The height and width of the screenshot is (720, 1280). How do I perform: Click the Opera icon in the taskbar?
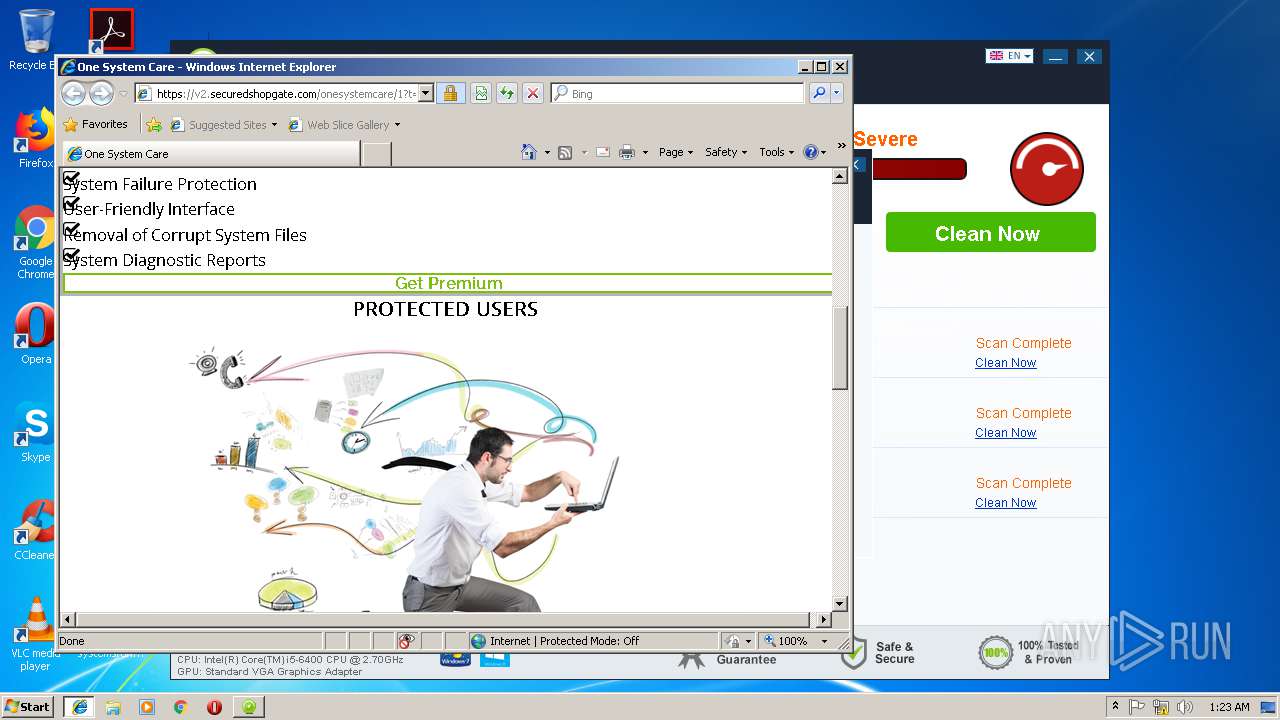pyautogui.click(x=214, y=707)
